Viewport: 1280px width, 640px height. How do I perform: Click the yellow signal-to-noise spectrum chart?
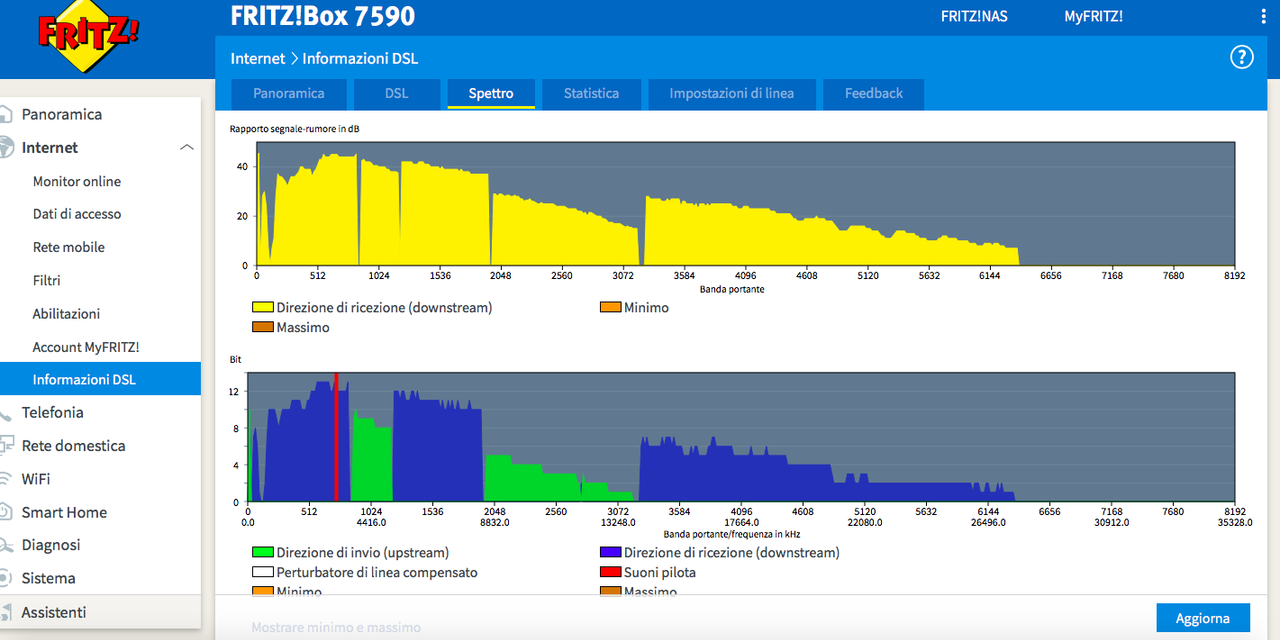click(745, 204)
